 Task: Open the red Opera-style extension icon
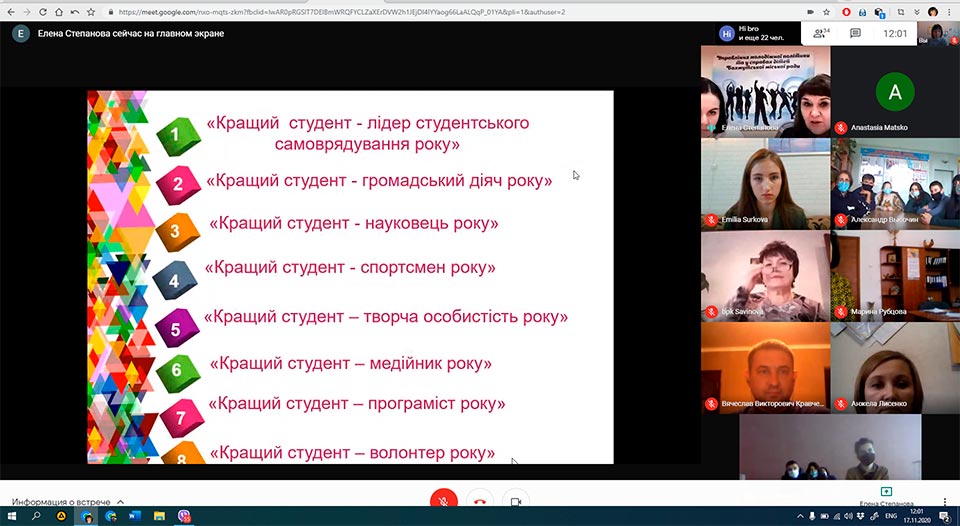pos(847,12)
